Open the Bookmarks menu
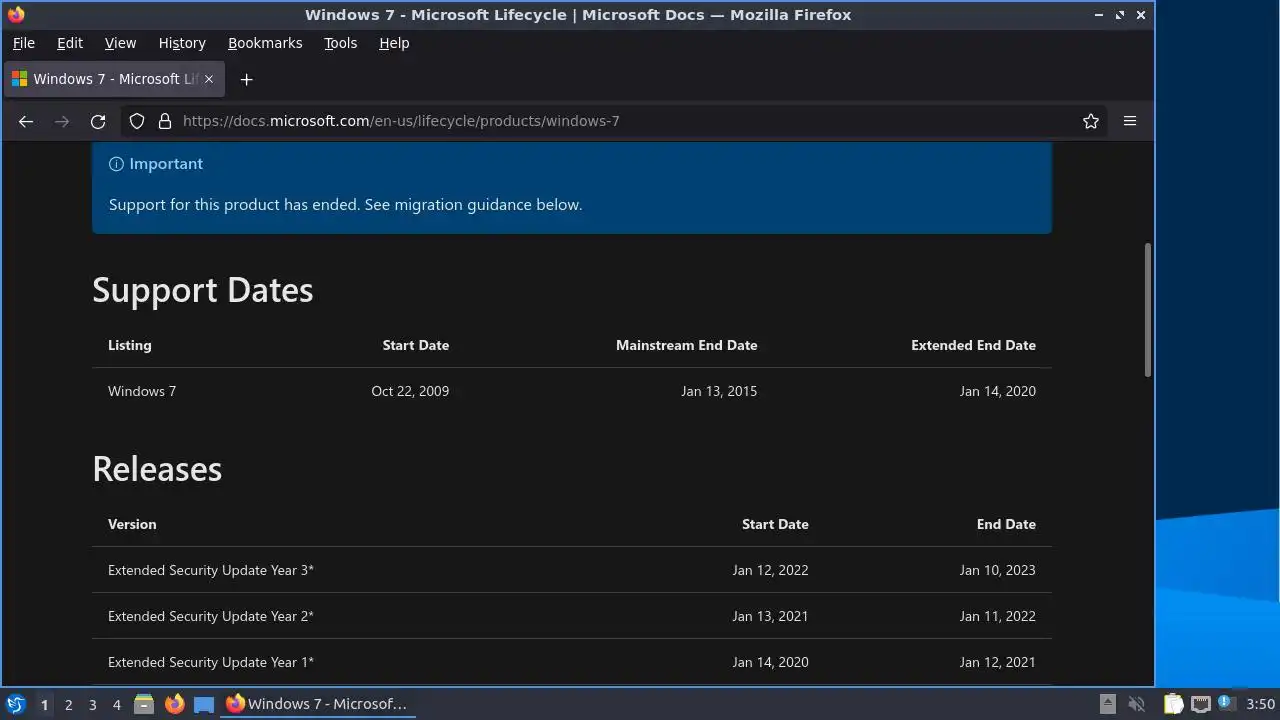The image size is (1280, 720). click(x=265, y=43)
